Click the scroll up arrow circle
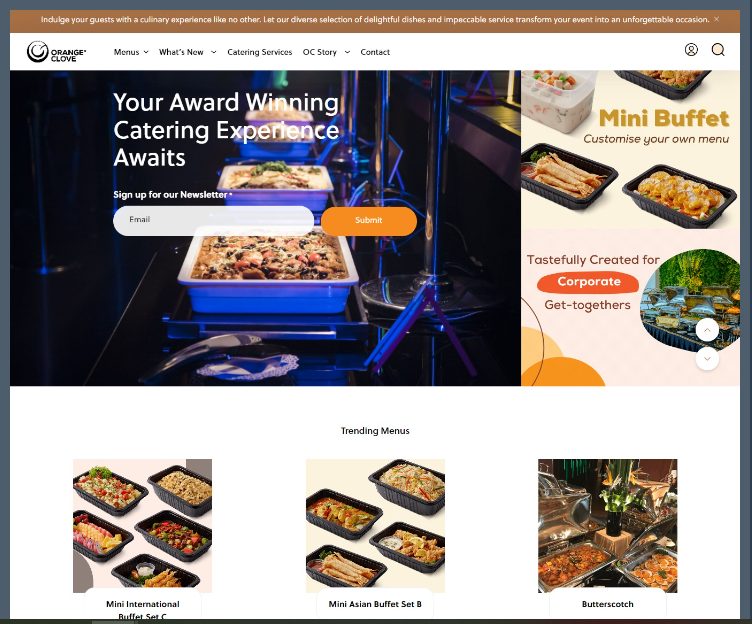This screenshot has height=624, width=752. [x=707, y=330]
